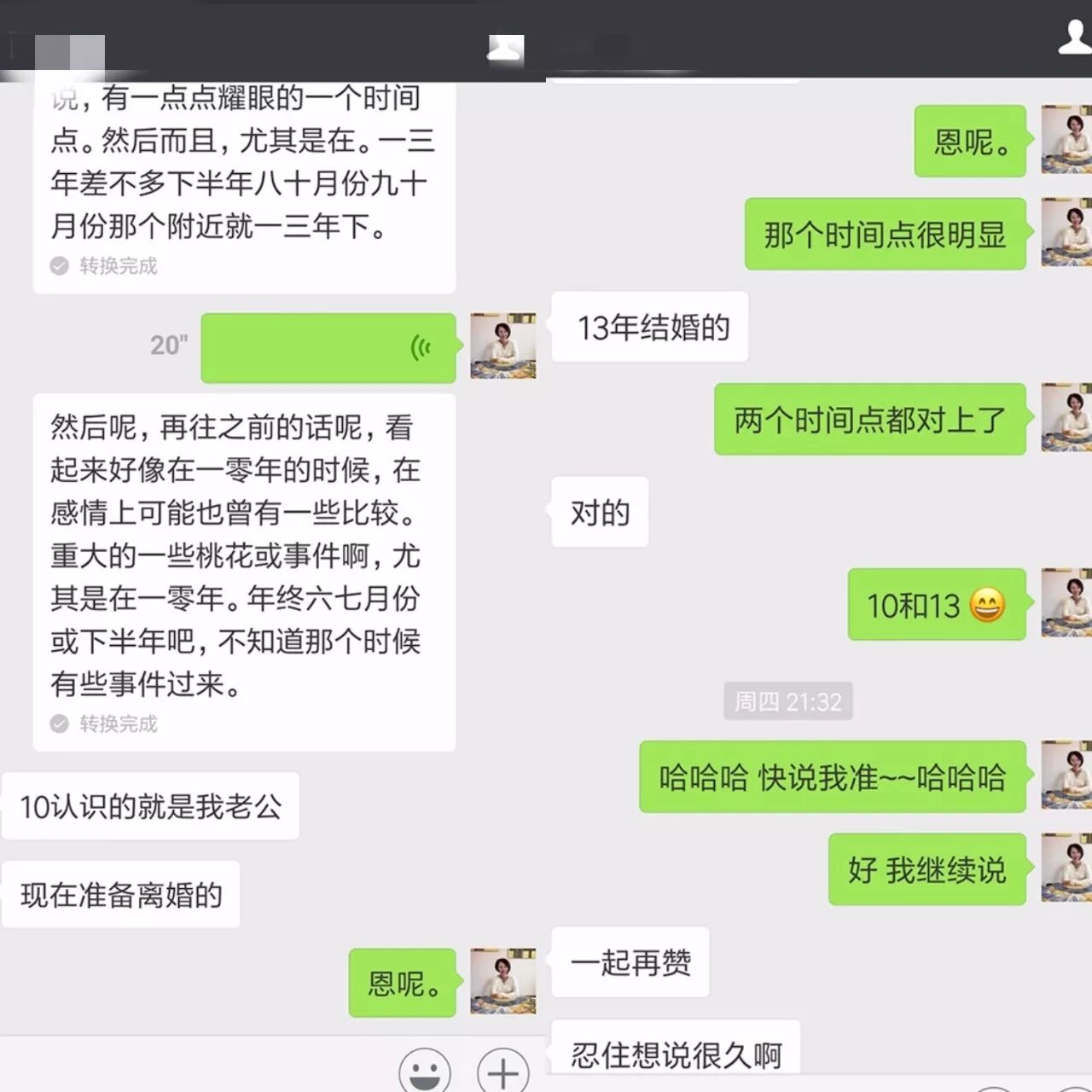Viewport: 1092px width, 1092px height.
Task: Tap avatar next to 恩呢。 top right
Action: pos(1066,139)
